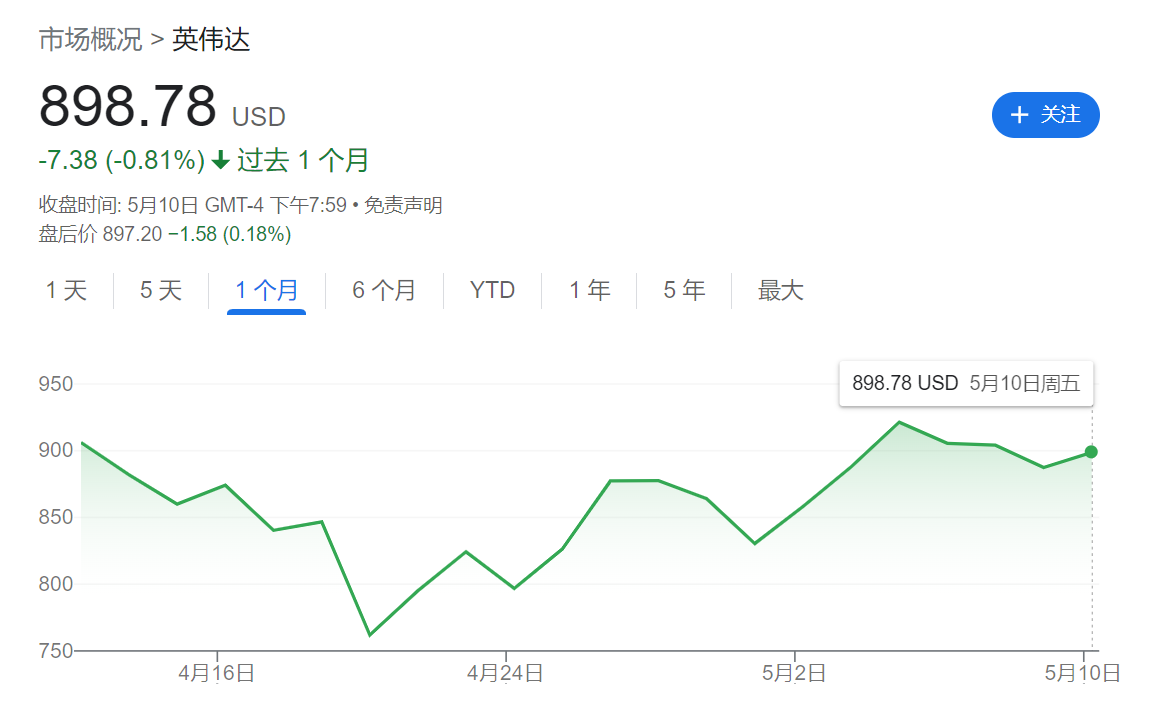Click the 5月2日 date marker
The width and height of the screenshot is (1173, 713).
794,673
